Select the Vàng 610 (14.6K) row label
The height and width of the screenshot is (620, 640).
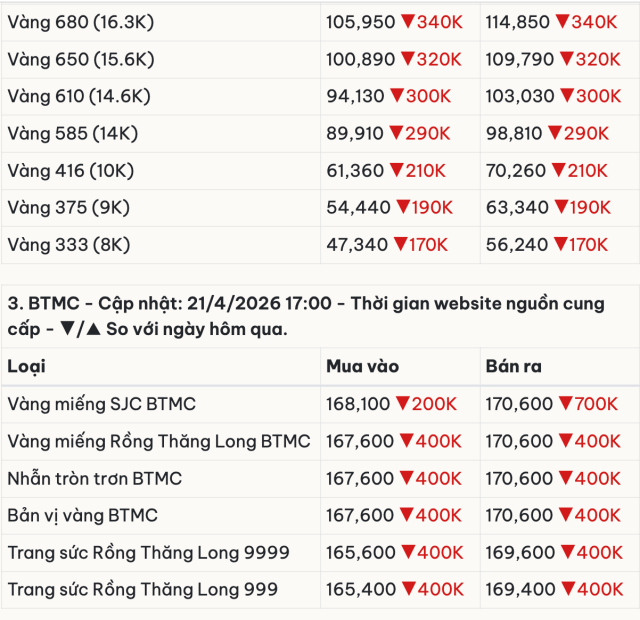click(x=79, y=96)
